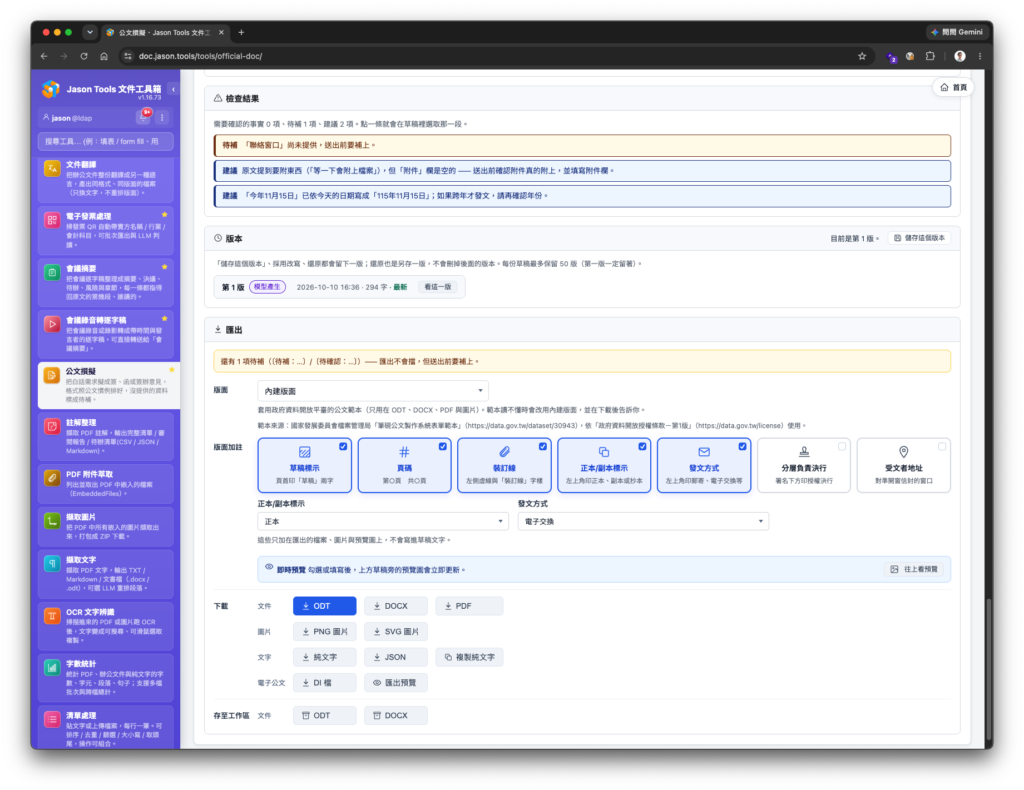The width and height of the screenshot is (1024, 790).
Task: Open the user menu three-dot icon beside jason
Action: (x=162, y=118)
